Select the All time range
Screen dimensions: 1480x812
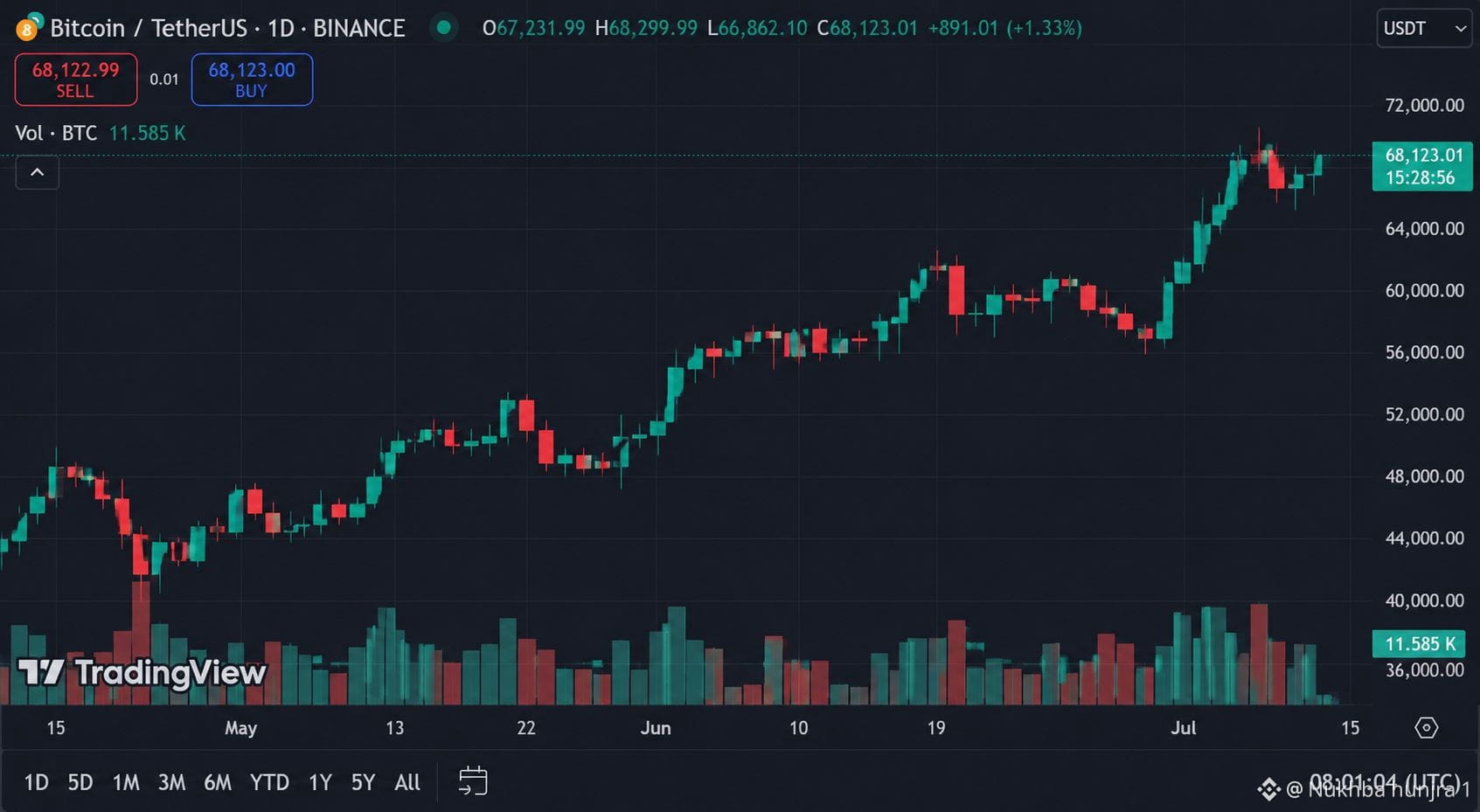pyautogui.click(x=407, y=782)
